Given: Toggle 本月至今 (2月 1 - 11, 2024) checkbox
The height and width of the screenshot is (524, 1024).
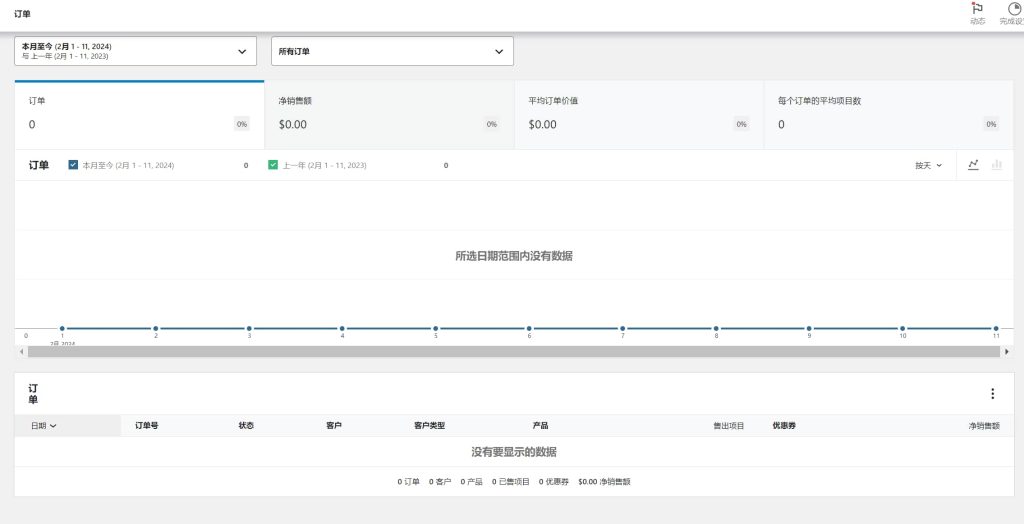Looking at the screenshot, I should (x=73, y=165).
